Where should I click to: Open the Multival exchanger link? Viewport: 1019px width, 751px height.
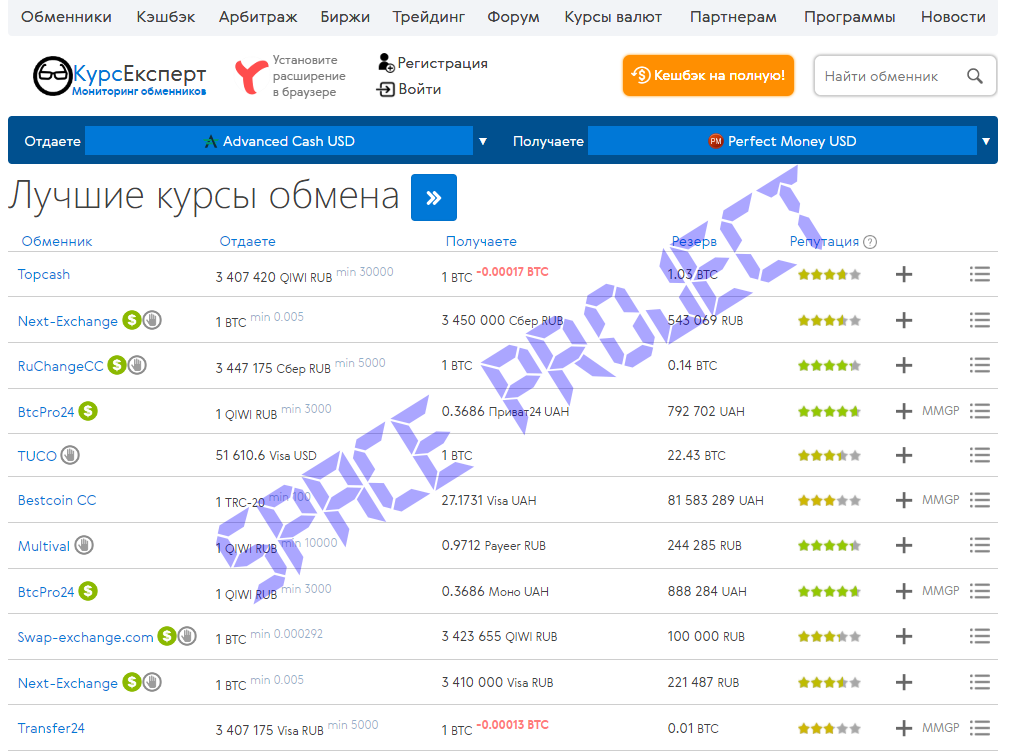[44, 546]
